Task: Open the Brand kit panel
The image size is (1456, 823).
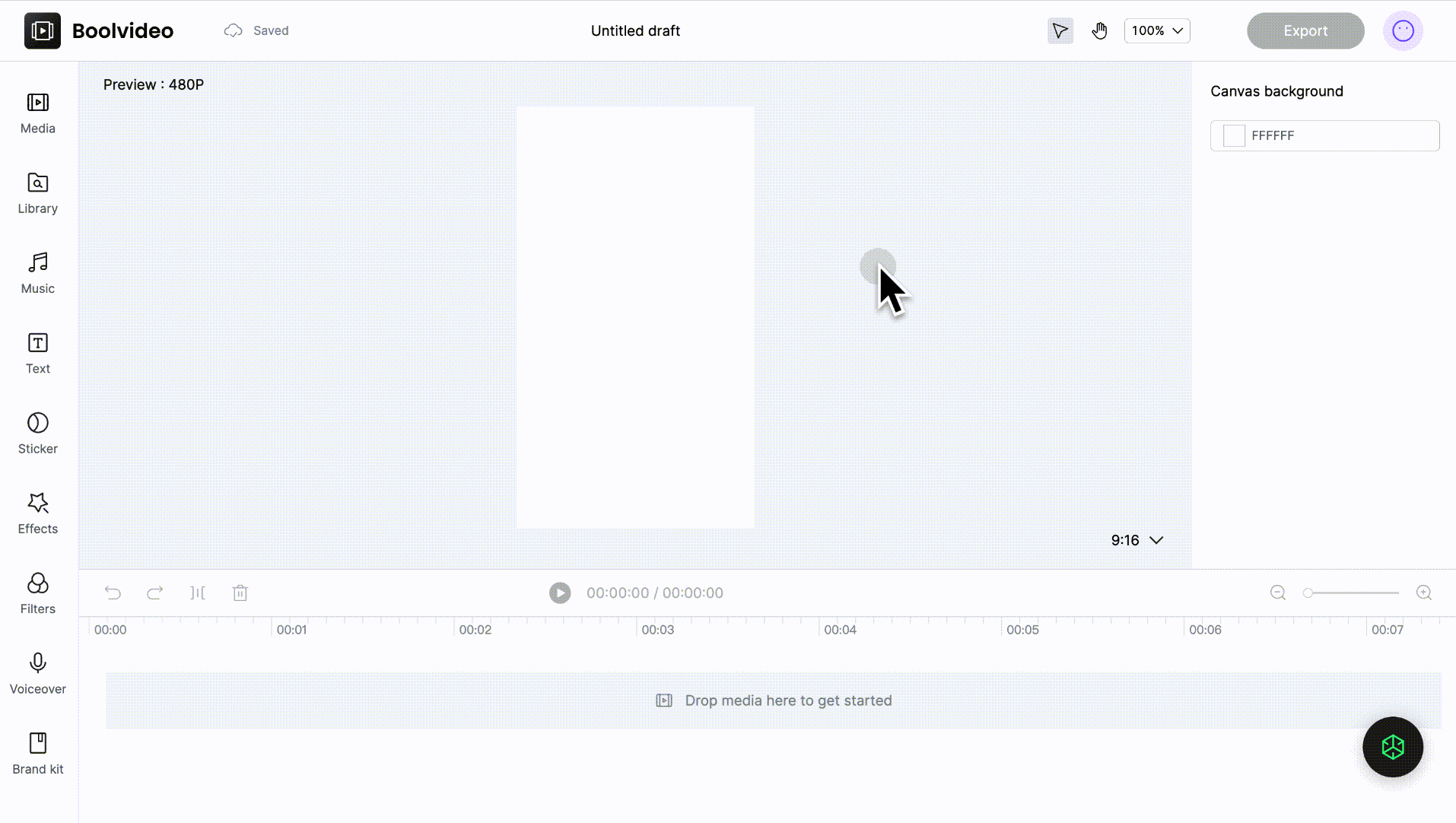Action: [38, 753]
